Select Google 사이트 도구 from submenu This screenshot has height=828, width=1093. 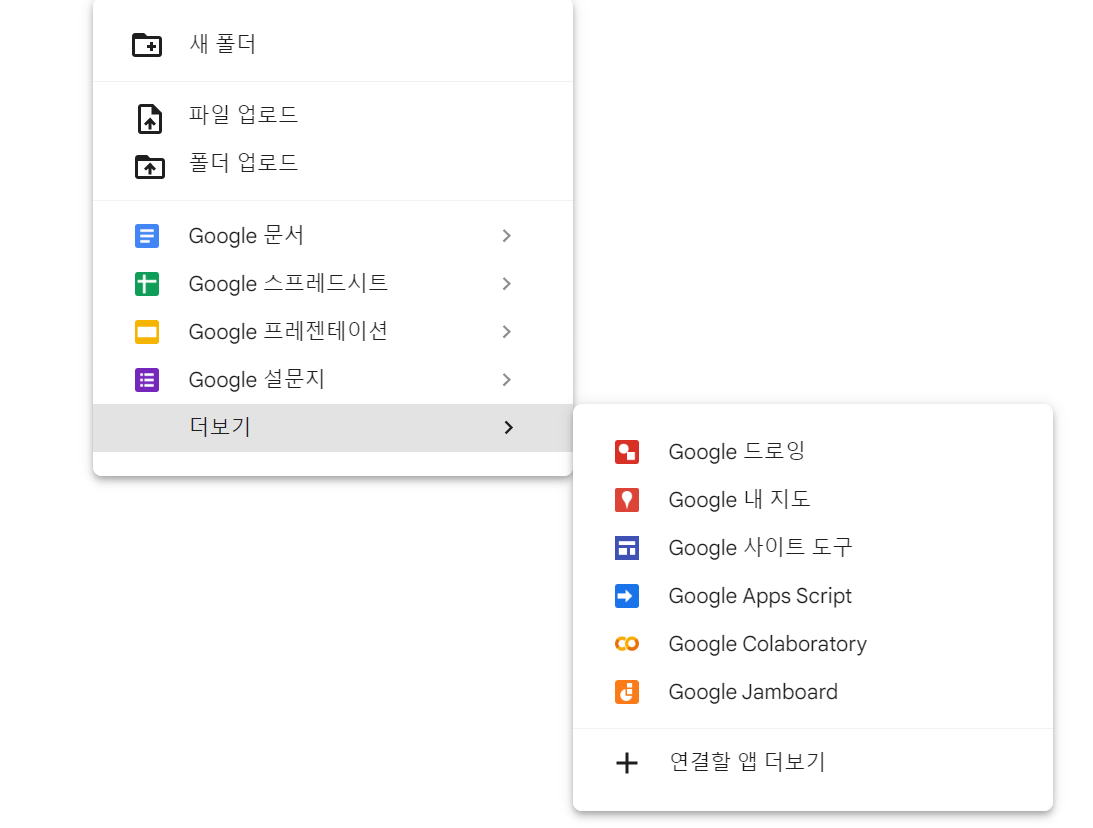coord(813,548)
